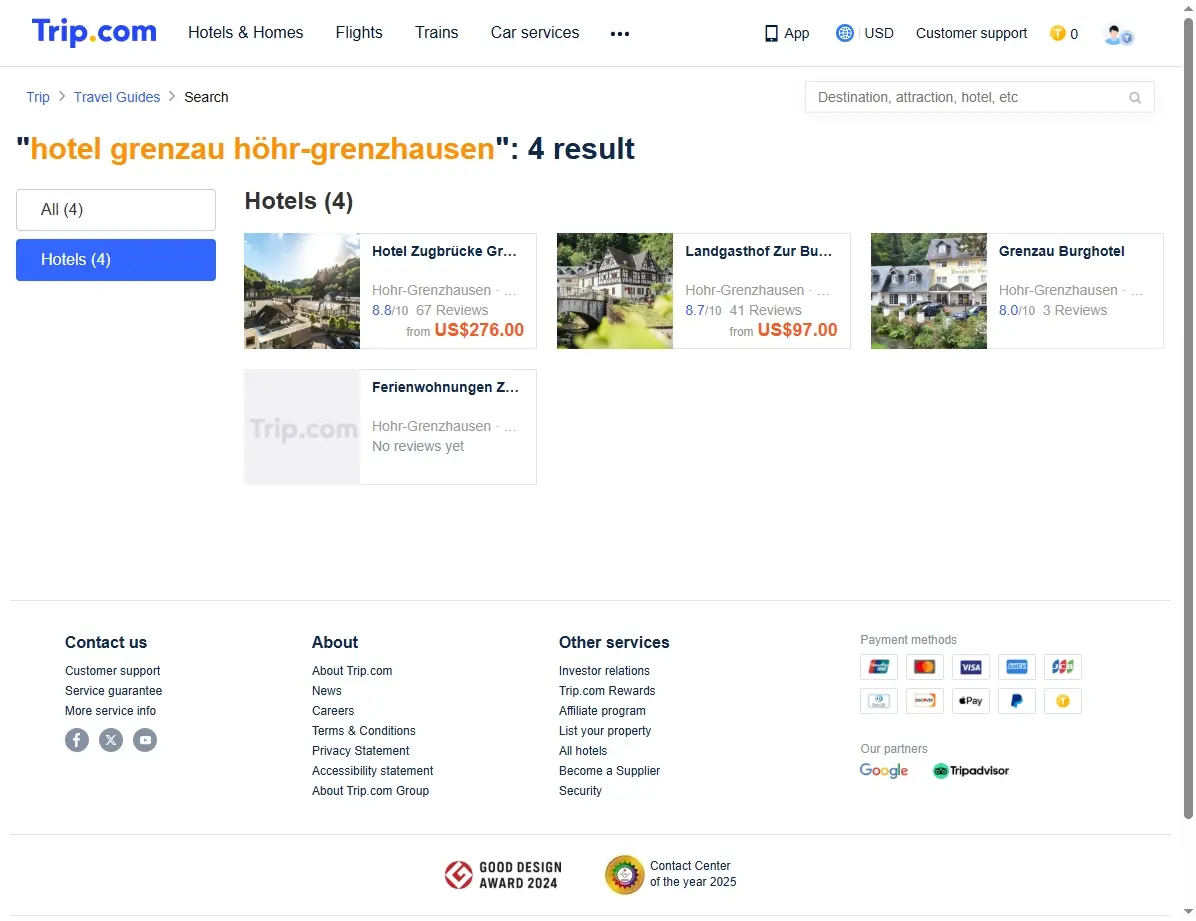Click the Mastercard payment icon
The image size is (1196, 921).
click(924, 667)
